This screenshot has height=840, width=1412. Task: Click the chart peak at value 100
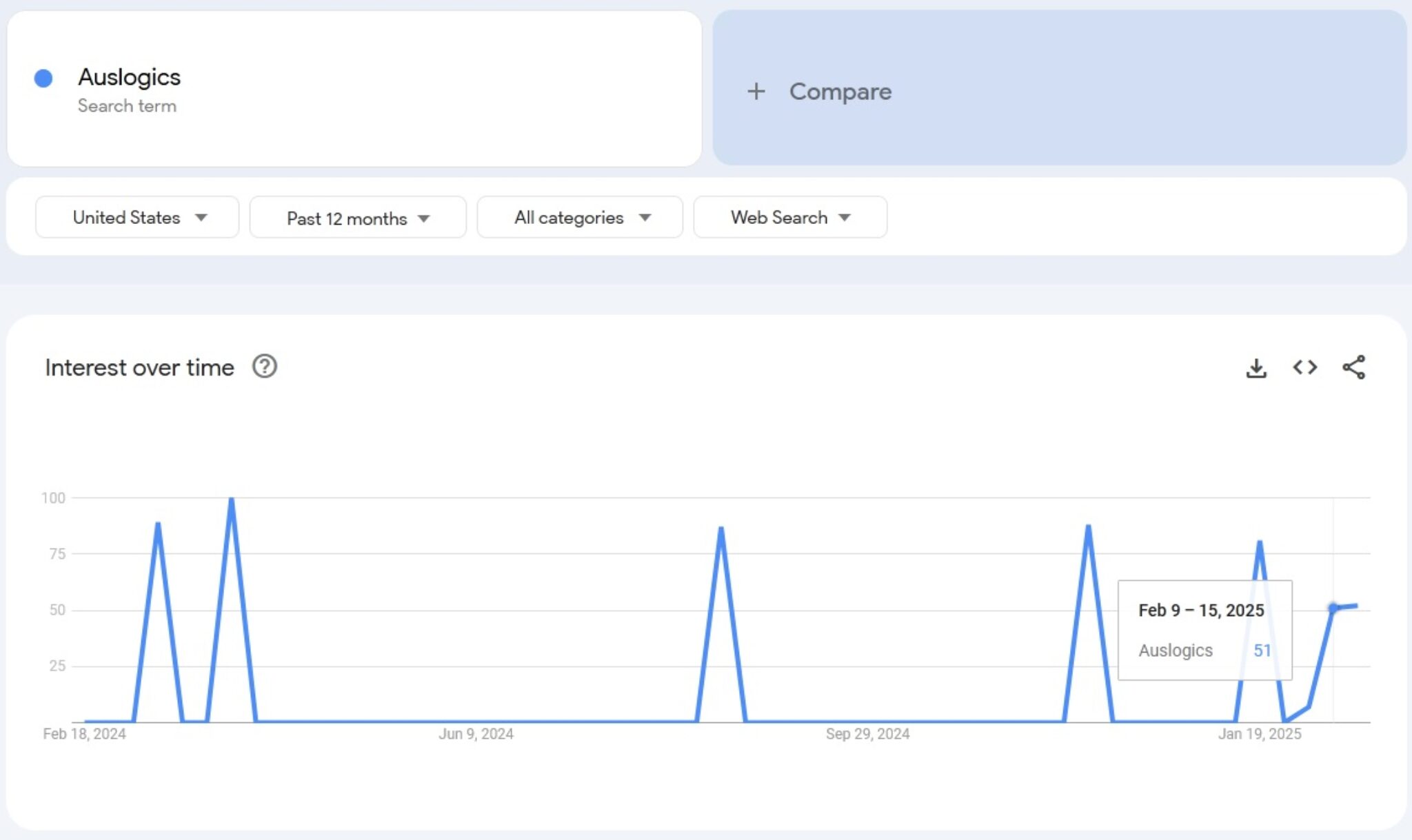tap(232, 499)
